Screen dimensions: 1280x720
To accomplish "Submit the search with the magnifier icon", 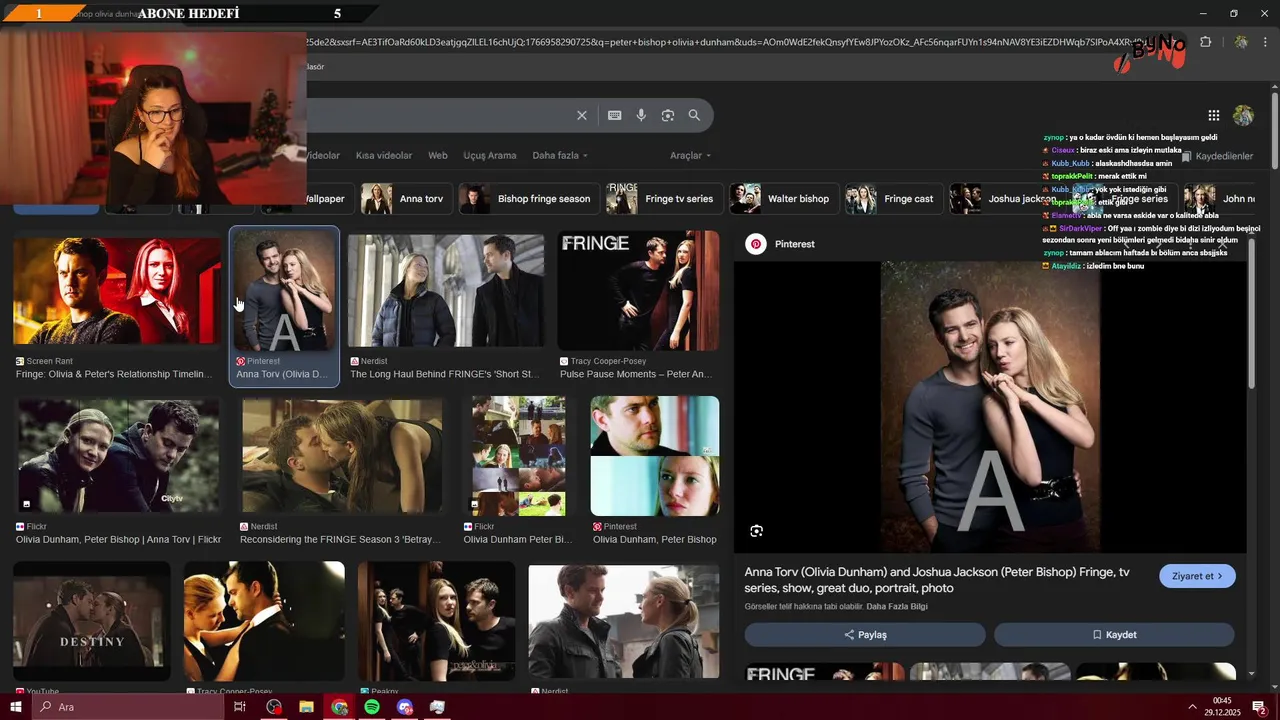I will coord(694,116).
